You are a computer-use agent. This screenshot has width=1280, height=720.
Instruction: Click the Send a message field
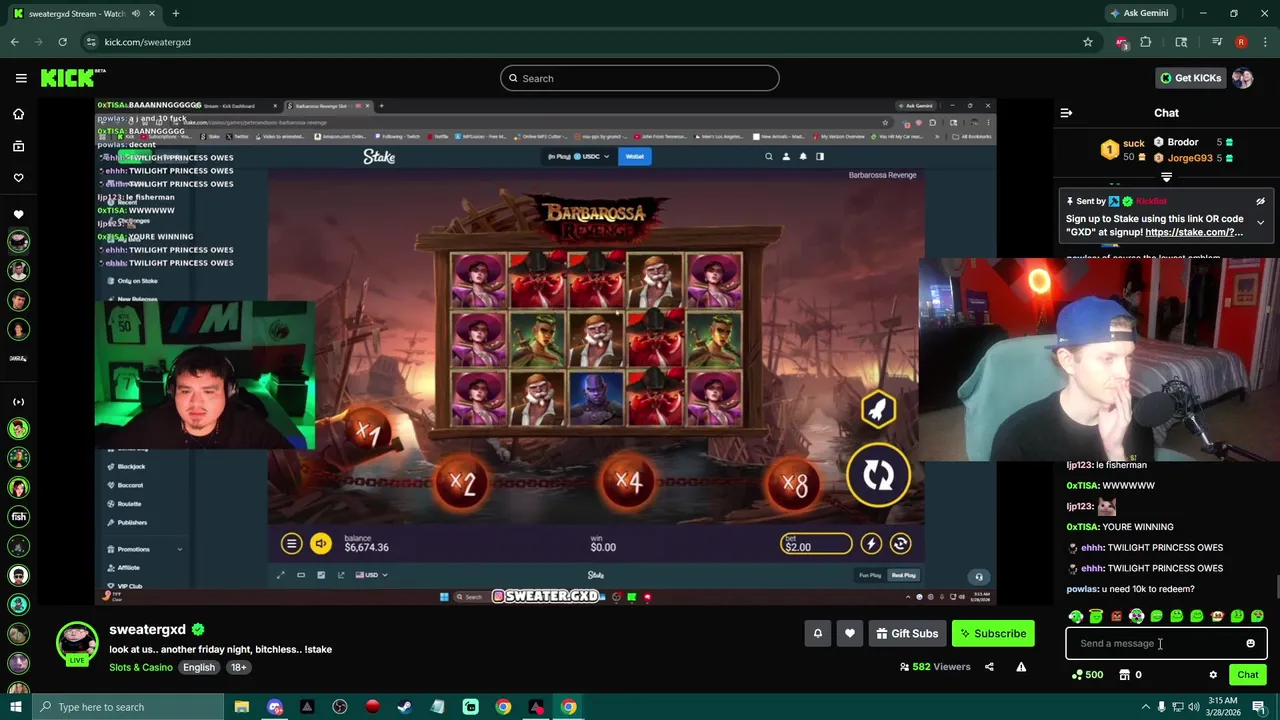coord(1155,643)
